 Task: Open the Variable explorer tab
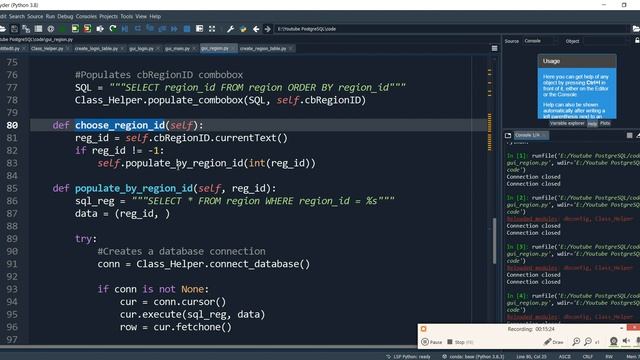tap(567, 123)
